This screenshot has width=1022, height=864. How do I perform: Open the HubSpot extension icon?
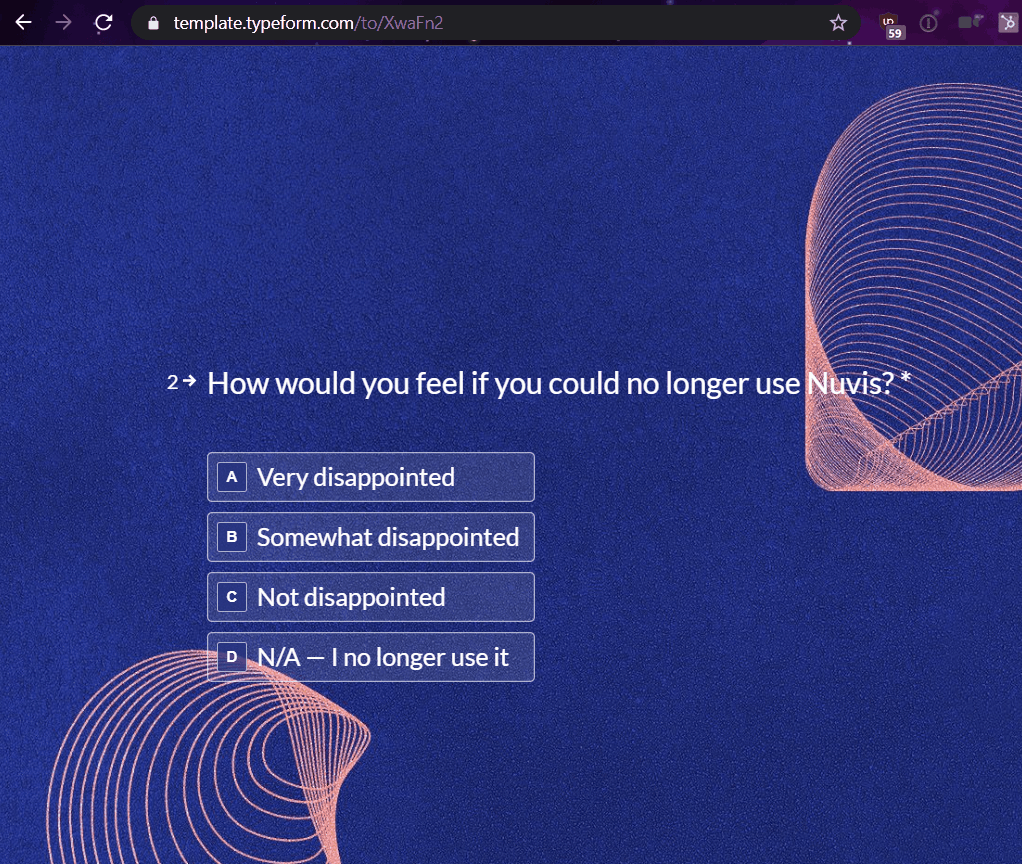[x=1008, y=23]
